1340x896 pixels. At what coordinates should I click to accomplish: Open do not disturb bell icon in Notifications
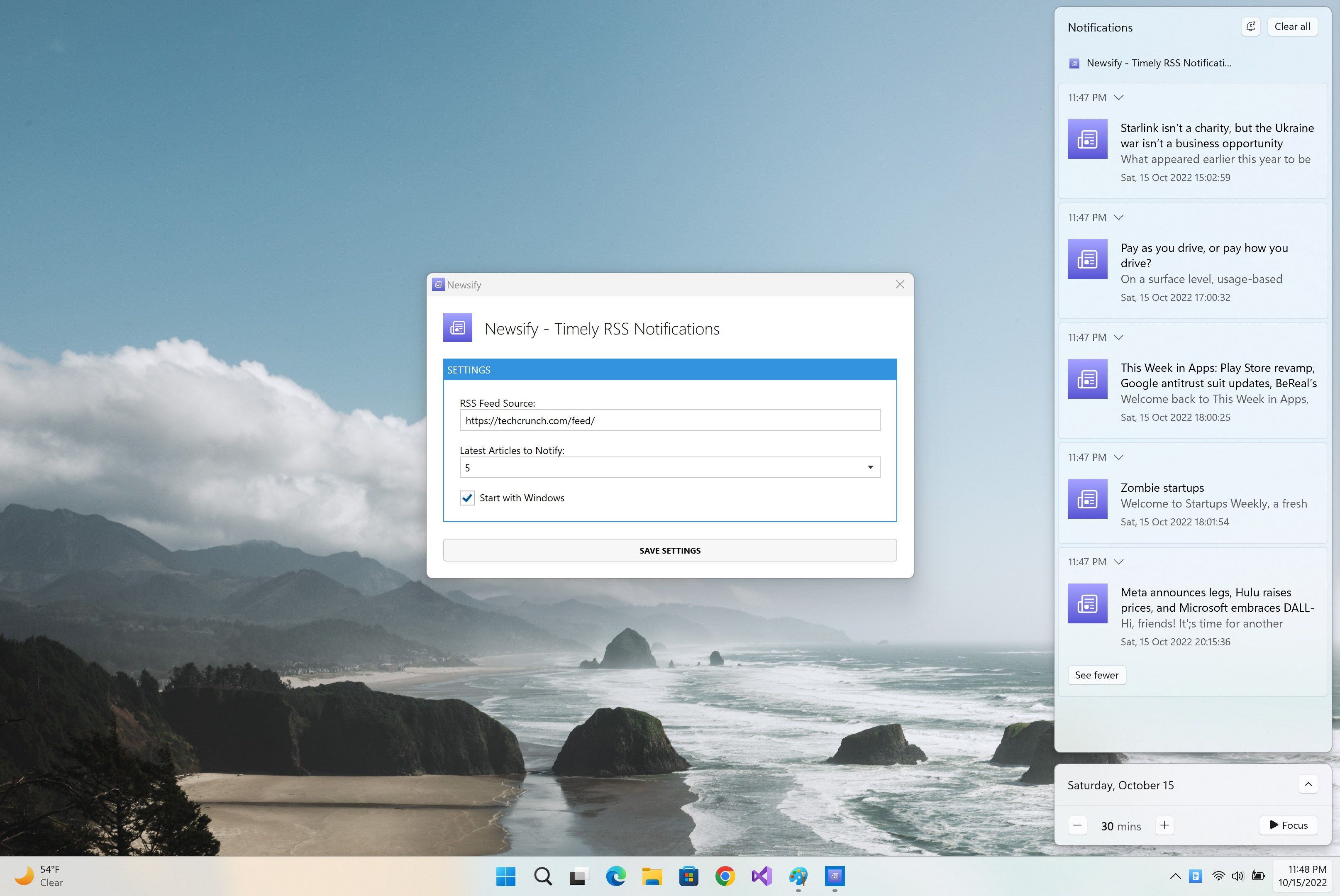(1250, 27)
